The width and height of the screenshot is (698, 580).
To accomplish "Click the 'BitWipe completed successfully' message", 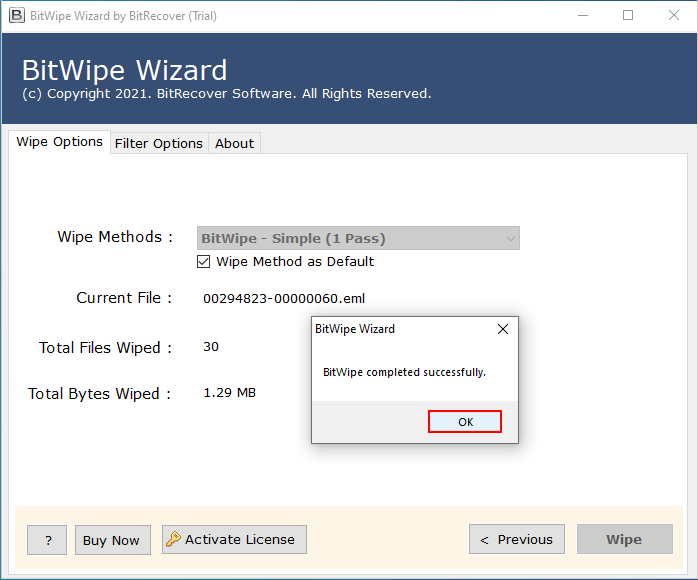I will click(404, 372).
